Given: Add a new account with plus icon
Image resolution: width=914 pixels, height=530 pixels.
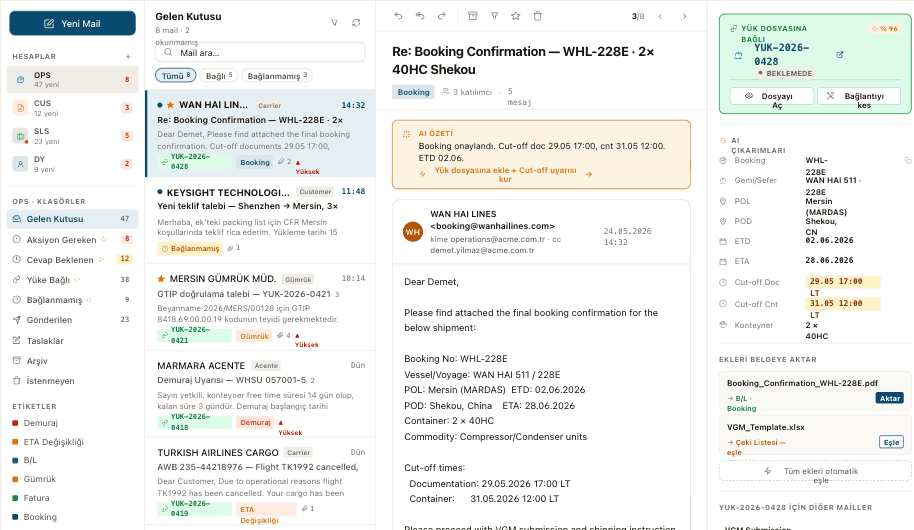Looking at the screenshot, I should point(128,57).
